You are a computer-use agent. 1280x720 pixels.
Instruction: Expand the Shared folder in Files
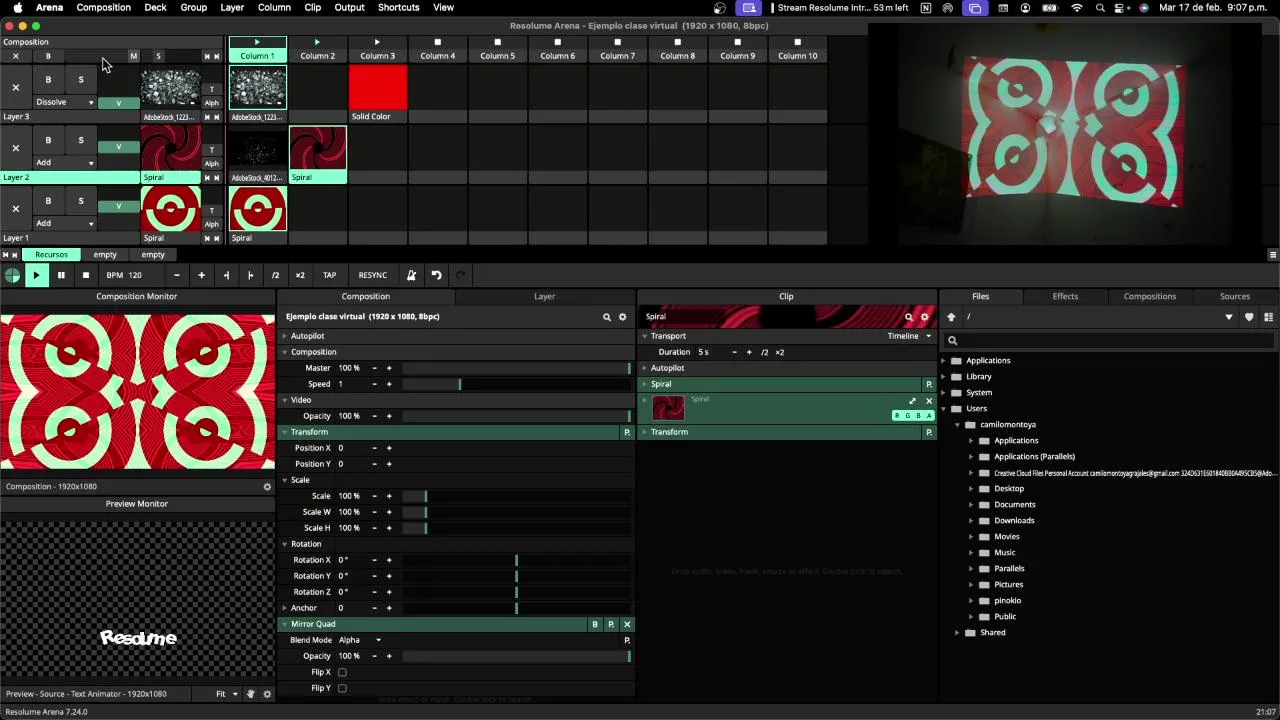coord(957,633)
